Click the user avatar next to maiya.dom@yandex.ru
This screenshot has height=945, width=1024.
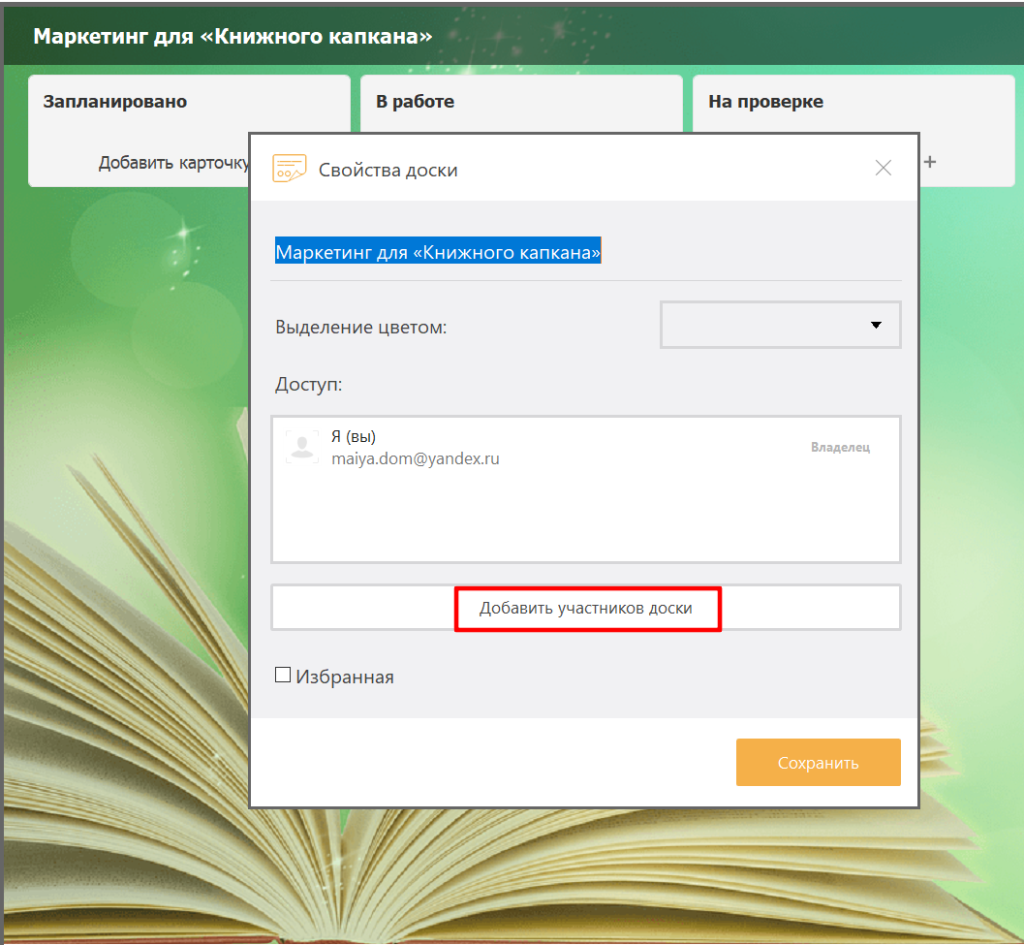pos(302,447)
